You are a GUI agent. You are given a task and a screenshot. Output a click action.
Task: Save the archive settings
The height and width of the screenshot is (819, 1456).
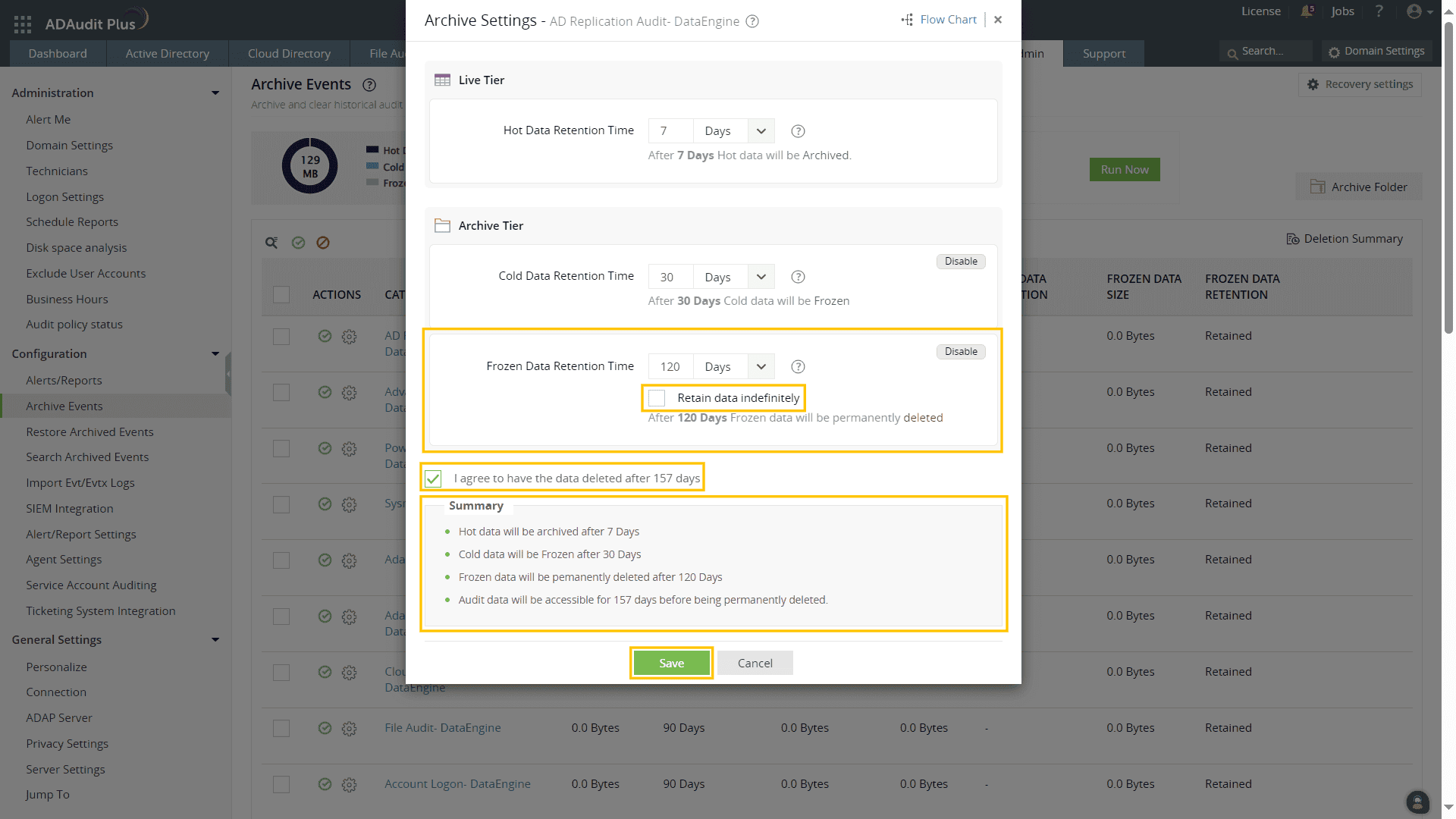click(x=671, y=664)
